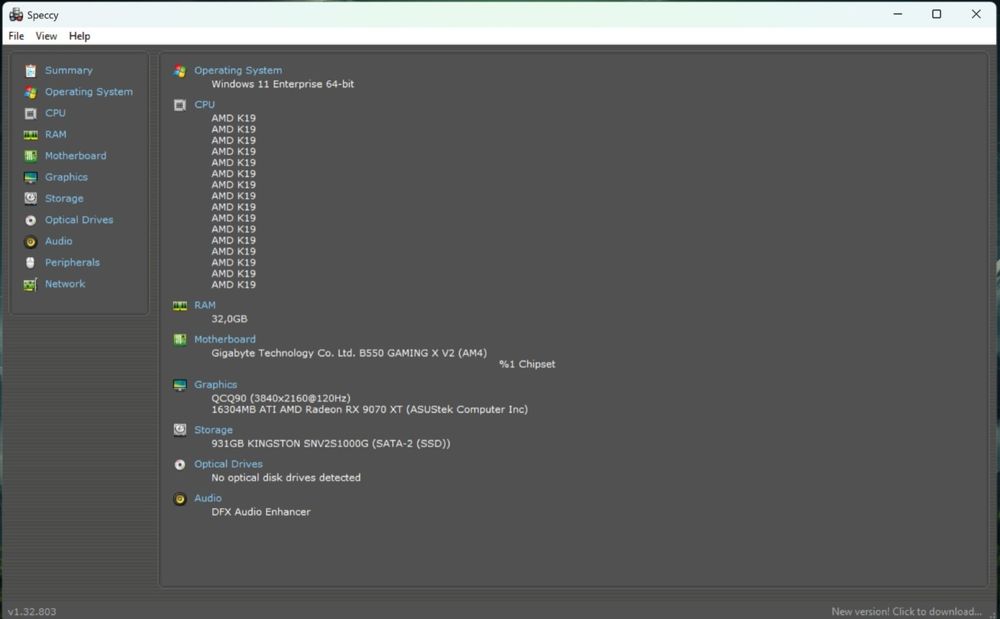Go to Operating System section in sidebar
Viewport: 1000px width, 619px height.
(89, 92)
